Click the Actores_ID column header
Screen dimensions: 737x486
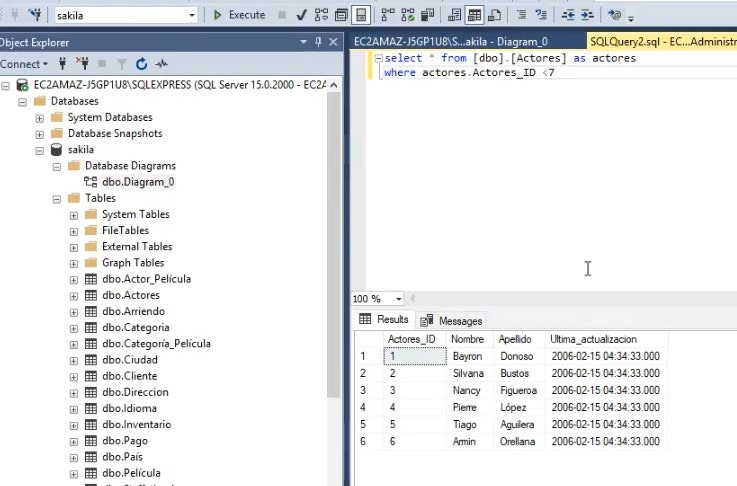415,339
